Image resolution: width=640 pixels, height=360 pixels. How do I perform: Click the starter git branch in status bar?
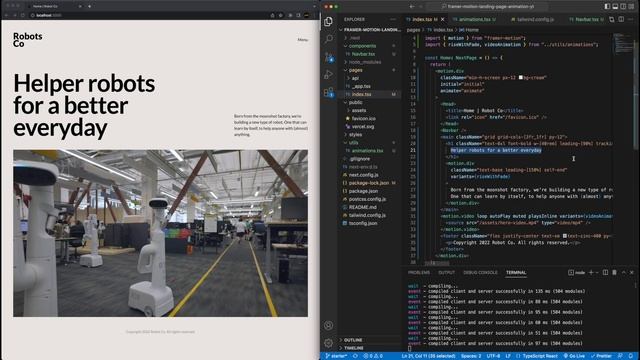coord(336,356)
